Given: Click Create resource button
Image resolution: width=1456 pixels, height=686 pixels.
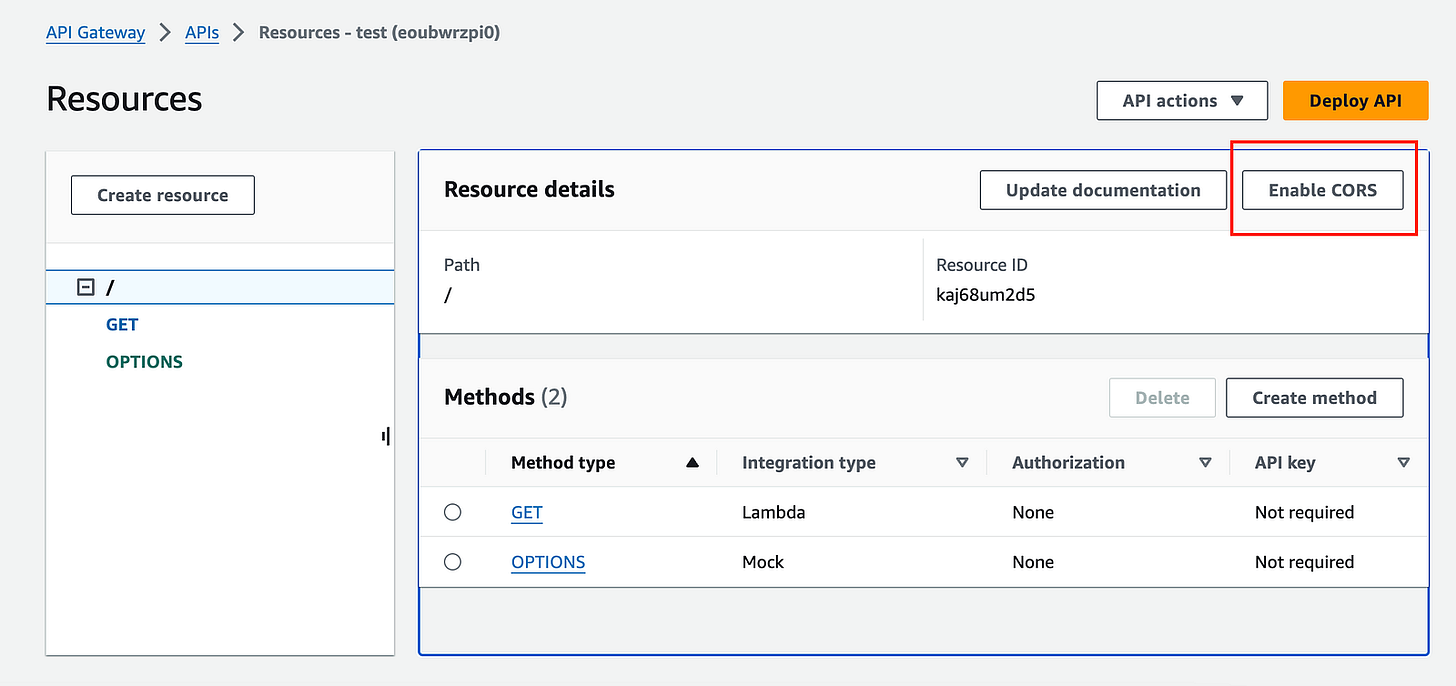Looking at the screenshot, I should pyautogui.click(x=163, y=195).
